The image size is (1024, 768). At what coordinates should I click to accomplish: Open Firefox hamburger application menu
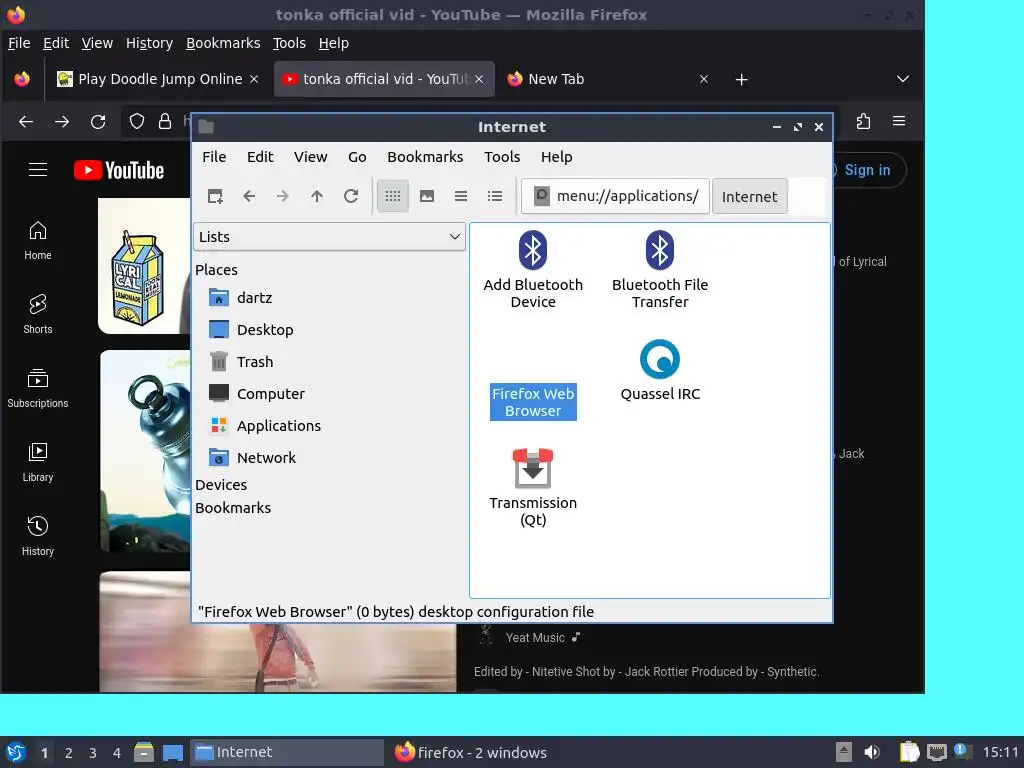[899, 121]
